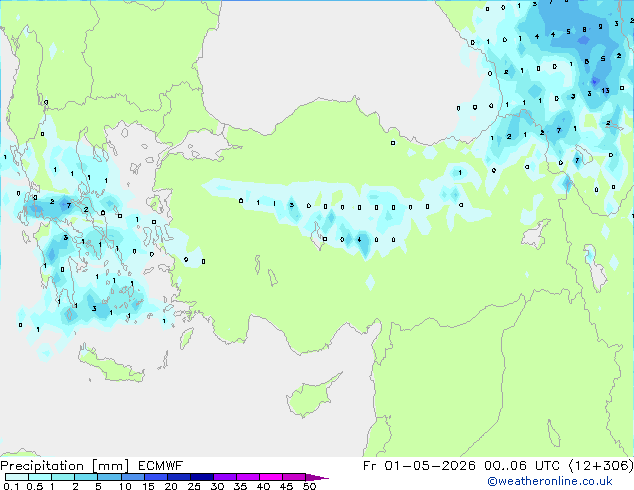The image size is (634, 490).
Task: Click the "10" legend scale label
Action: pyautogui.click(x=125, y=486)
